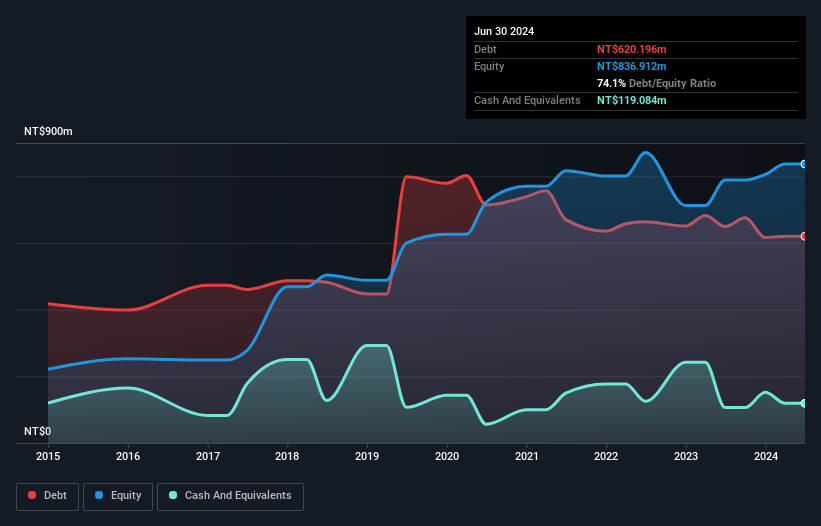821x526 pixels.
Task: Click the Jun 30 2024 tooltip date
Action: pos(504,31)
